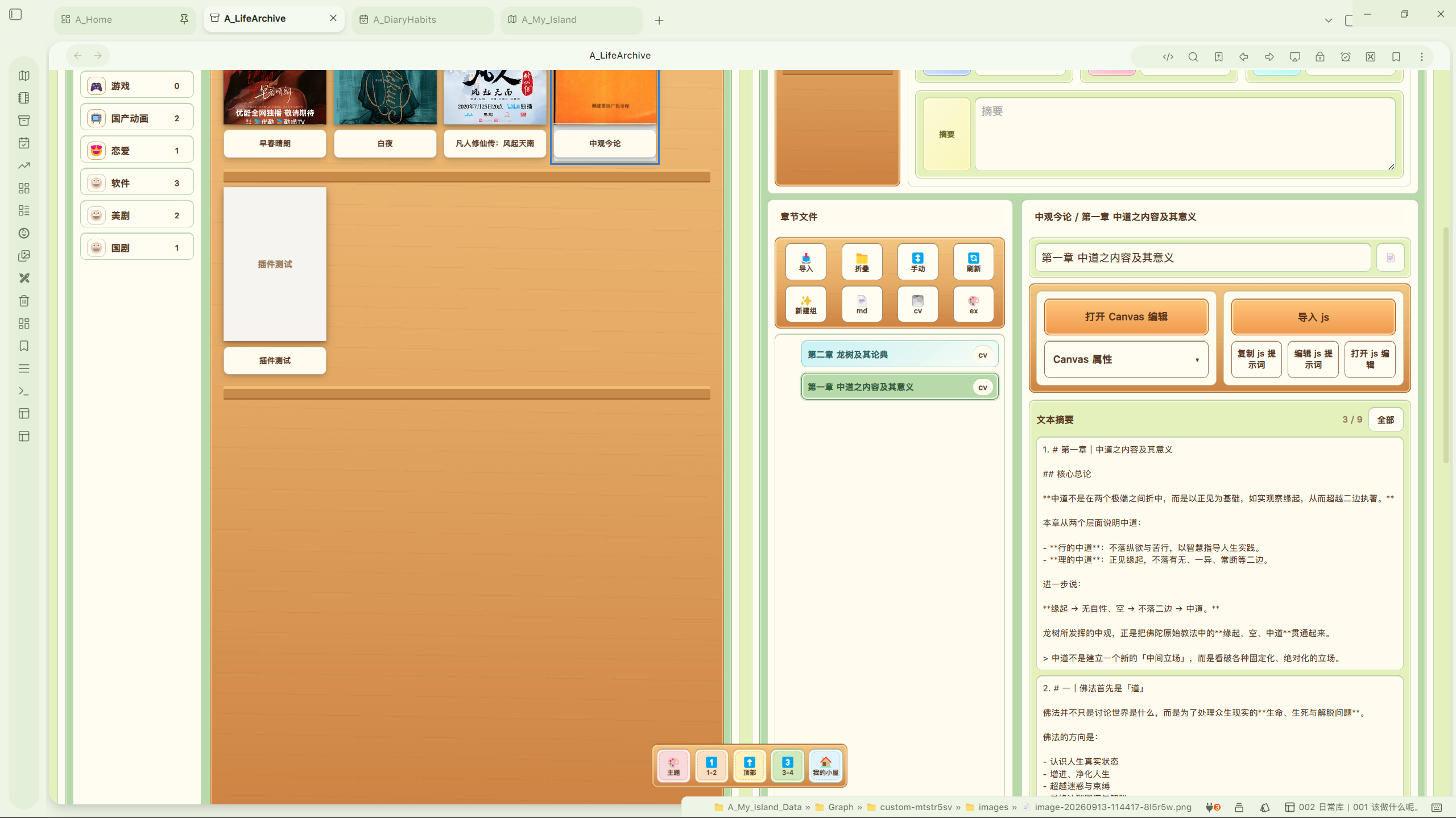Image resolution: width=1456 pixels, height=818 pixels.
Task: Click the document icon beside chapter title field
Action: (1390, 258)
